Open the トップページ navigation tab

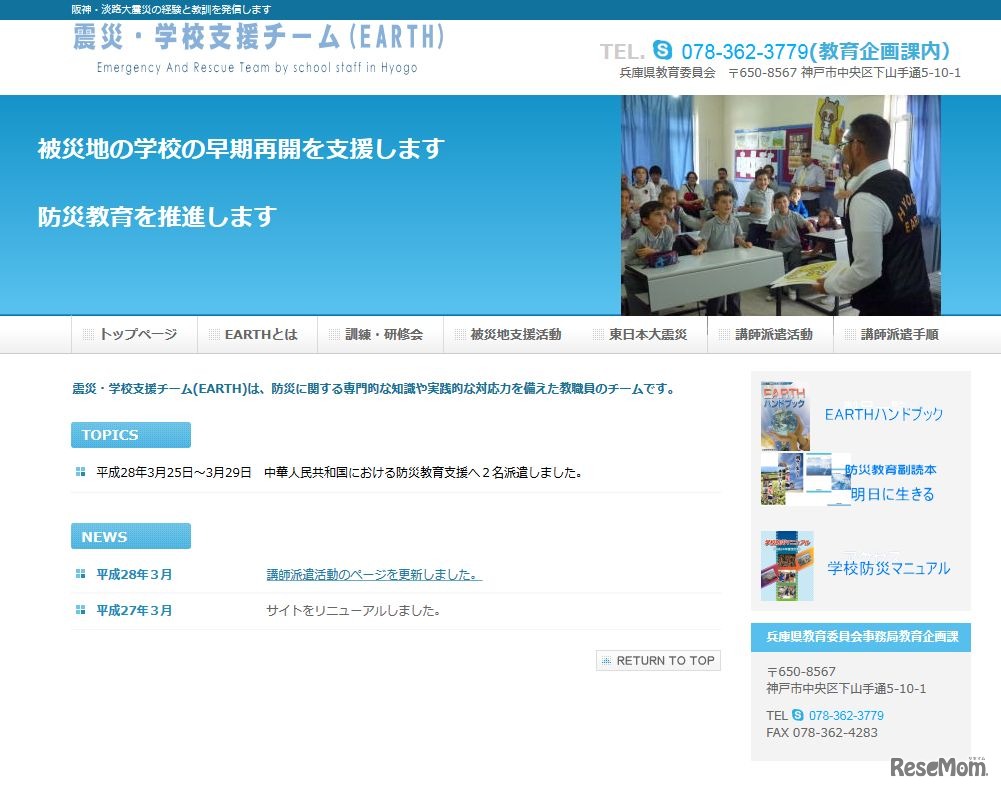pyautogui.click(x=137, y=334)
